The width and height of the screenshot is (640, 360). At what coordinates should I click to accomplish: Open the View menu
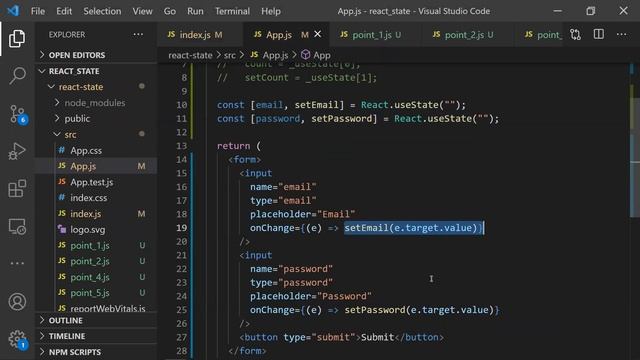tap(142, 11)
